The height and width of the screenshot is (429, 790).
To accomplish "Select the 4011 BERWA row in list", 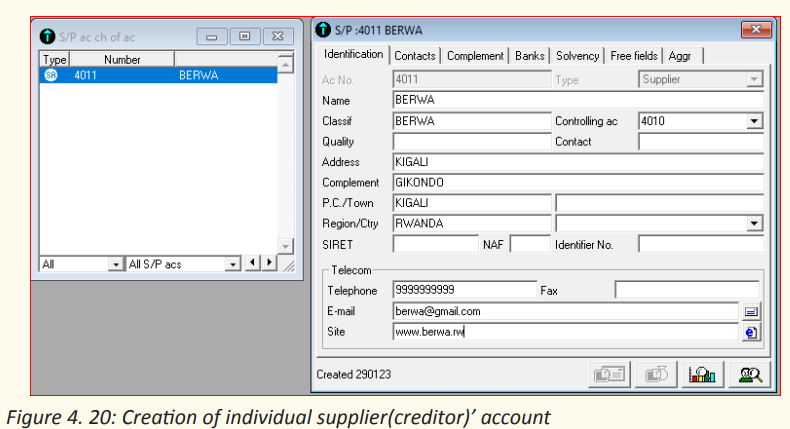I will pyautogui.click(x=158, y=75).
